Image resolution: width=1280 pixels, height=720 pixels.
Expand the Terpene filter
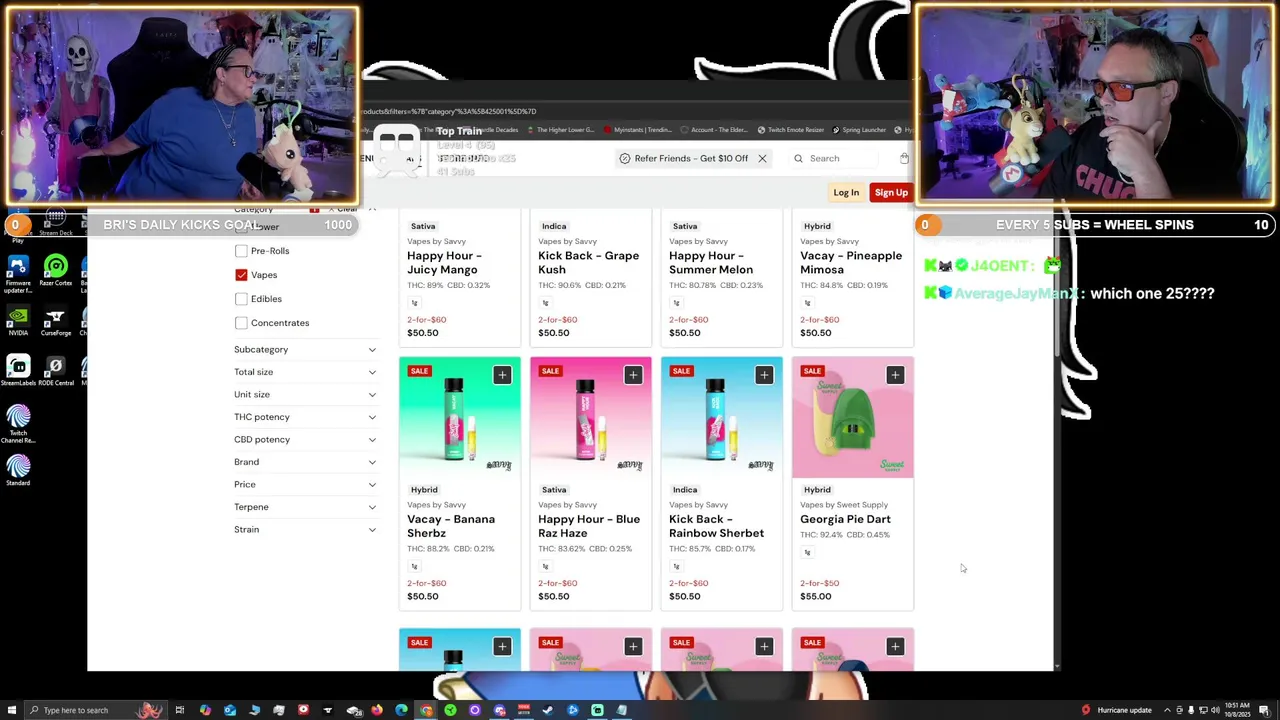pyautogui.click(x=305, y=507)
